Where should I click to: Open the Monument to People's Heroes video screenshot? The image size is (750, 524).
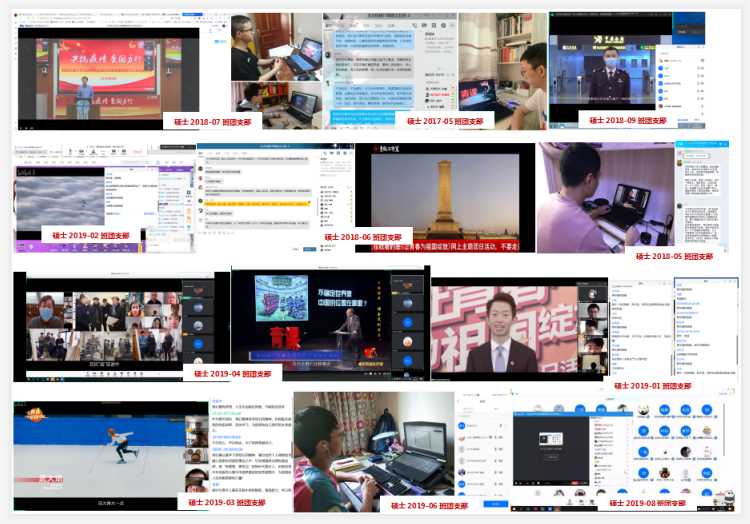(445, 197)
